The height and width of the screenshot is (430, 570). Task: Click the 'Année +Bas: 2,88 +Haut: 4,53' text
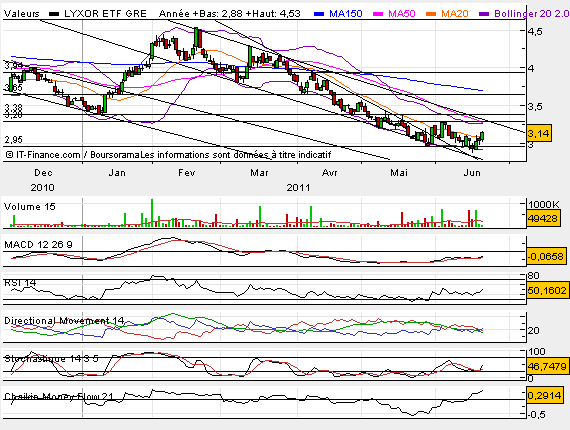[230, 14]
